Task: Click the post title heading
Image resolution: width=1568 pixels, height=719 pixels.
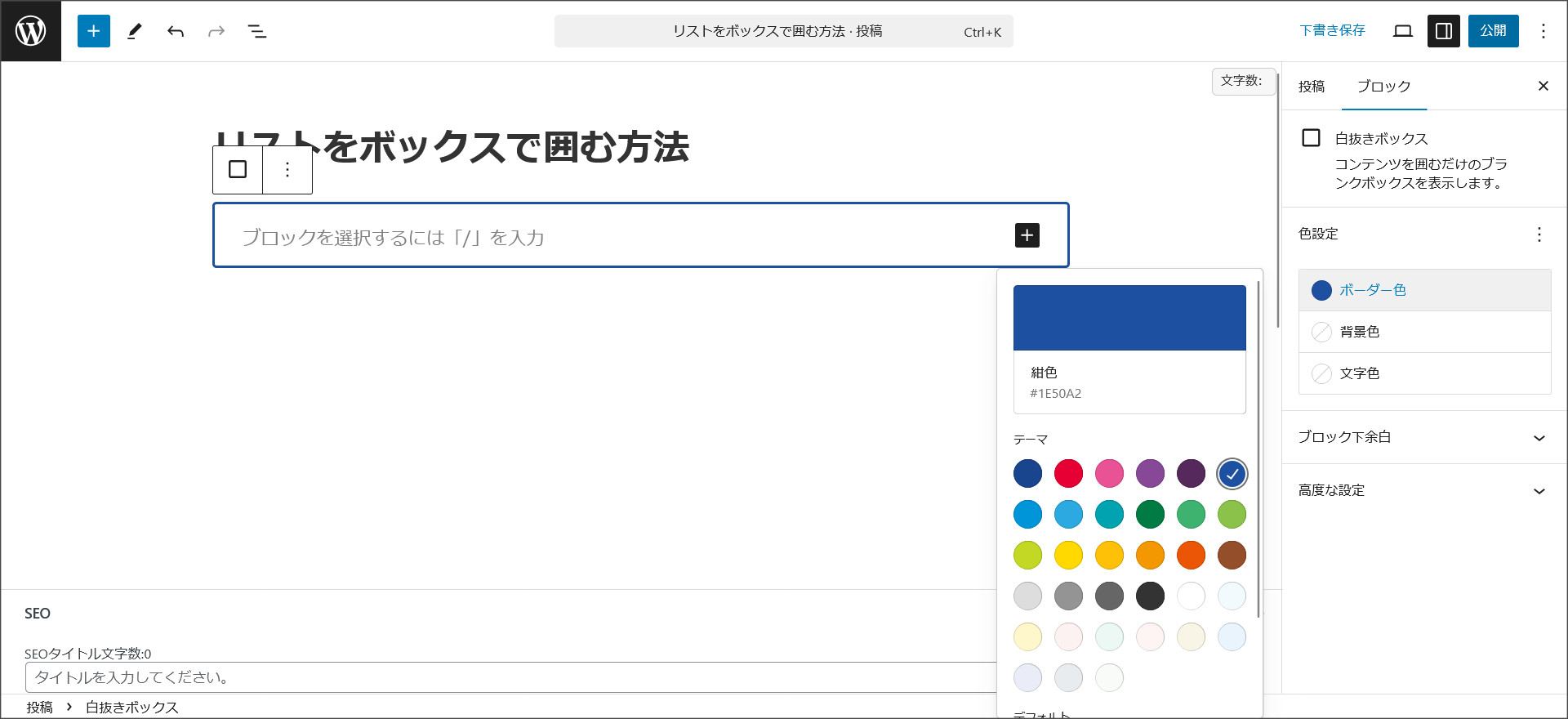Action: point(452,148)
